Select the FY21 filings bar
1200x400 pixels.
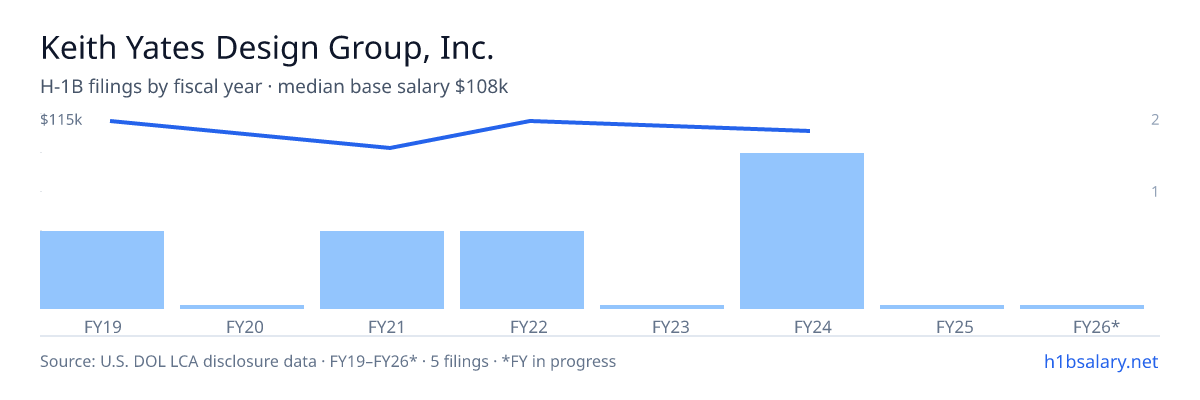382,270
